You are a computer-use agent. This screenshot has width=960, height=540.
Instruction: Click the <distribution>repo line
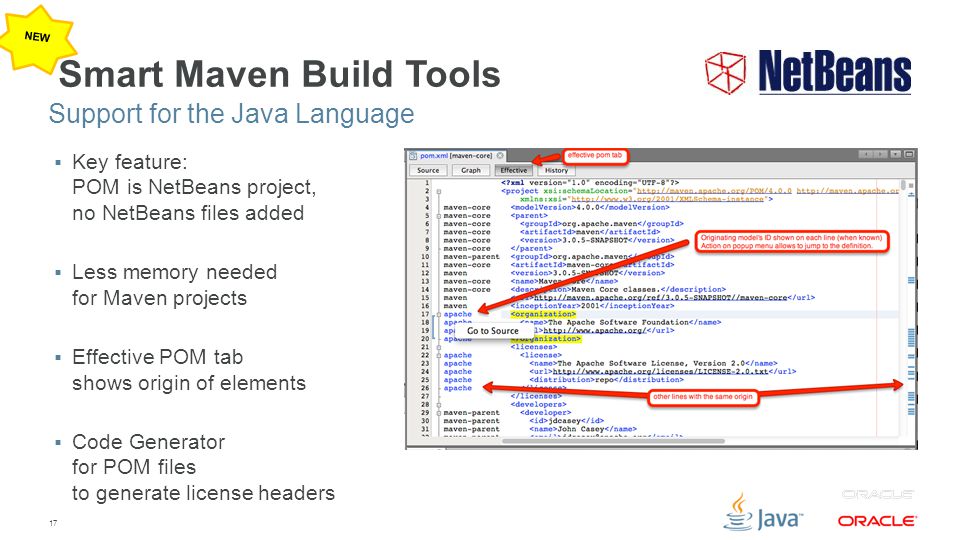point(606,380)
